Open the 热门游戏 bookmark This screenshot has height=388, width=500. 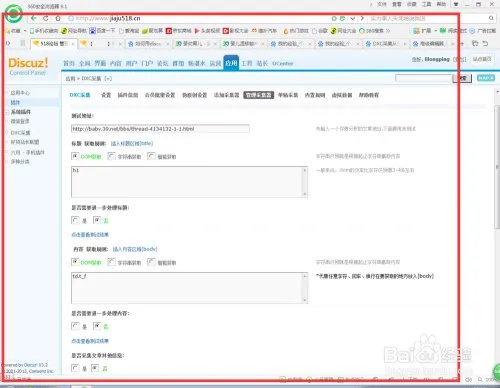(x=296, y=31)
